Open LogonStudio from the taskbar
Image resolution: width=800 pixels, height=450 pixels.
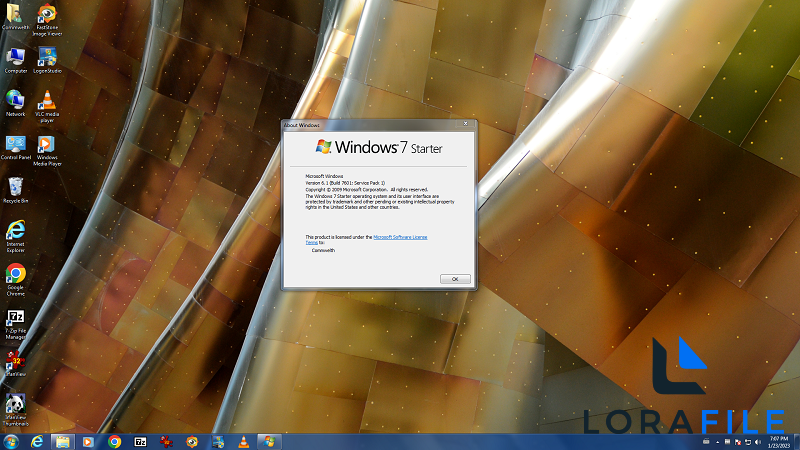pos(218,442)
